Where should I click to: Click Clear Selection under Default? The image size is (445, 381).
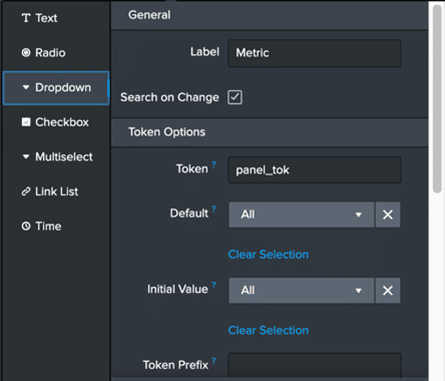pyautogui.click(x=268, y=255)
